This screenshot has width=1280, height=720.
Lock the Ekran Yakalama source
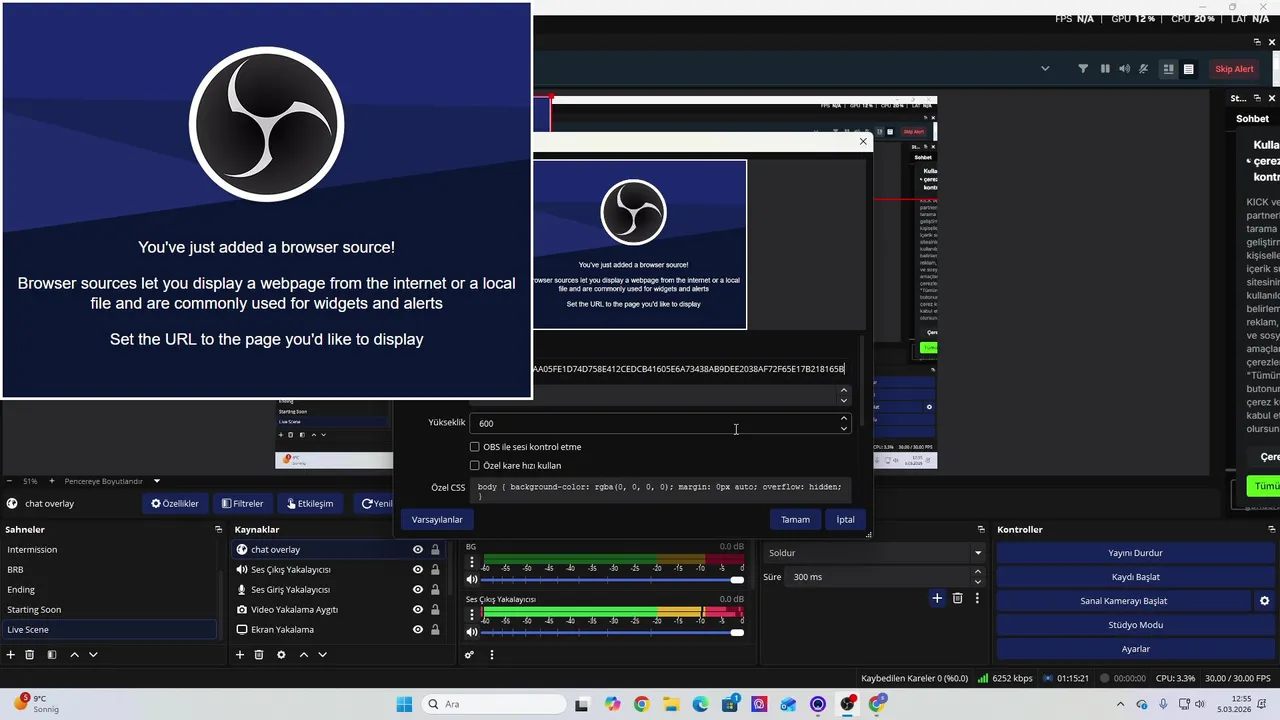click(x=435, y=630)
